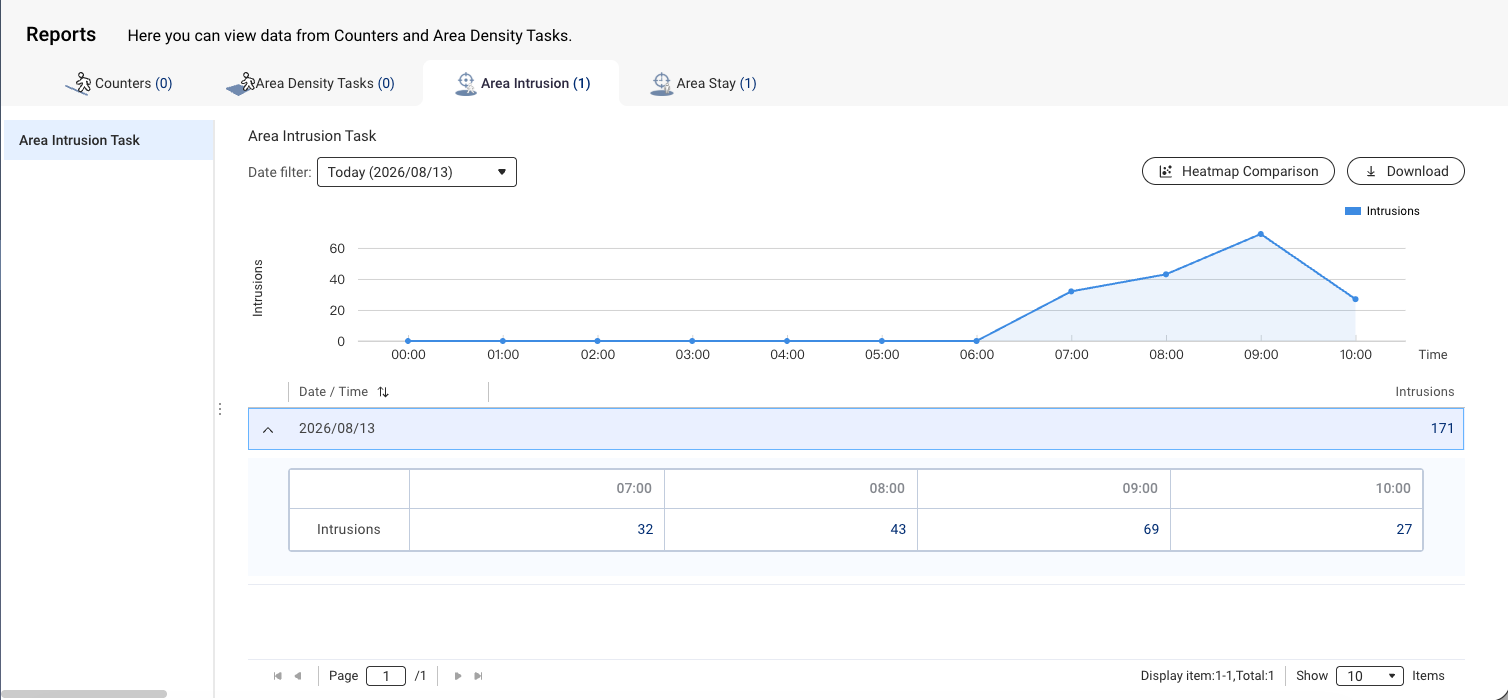Click the Heatmap Comparison scatter icon
The image size is (1508, 700).
coord(1165,172)
